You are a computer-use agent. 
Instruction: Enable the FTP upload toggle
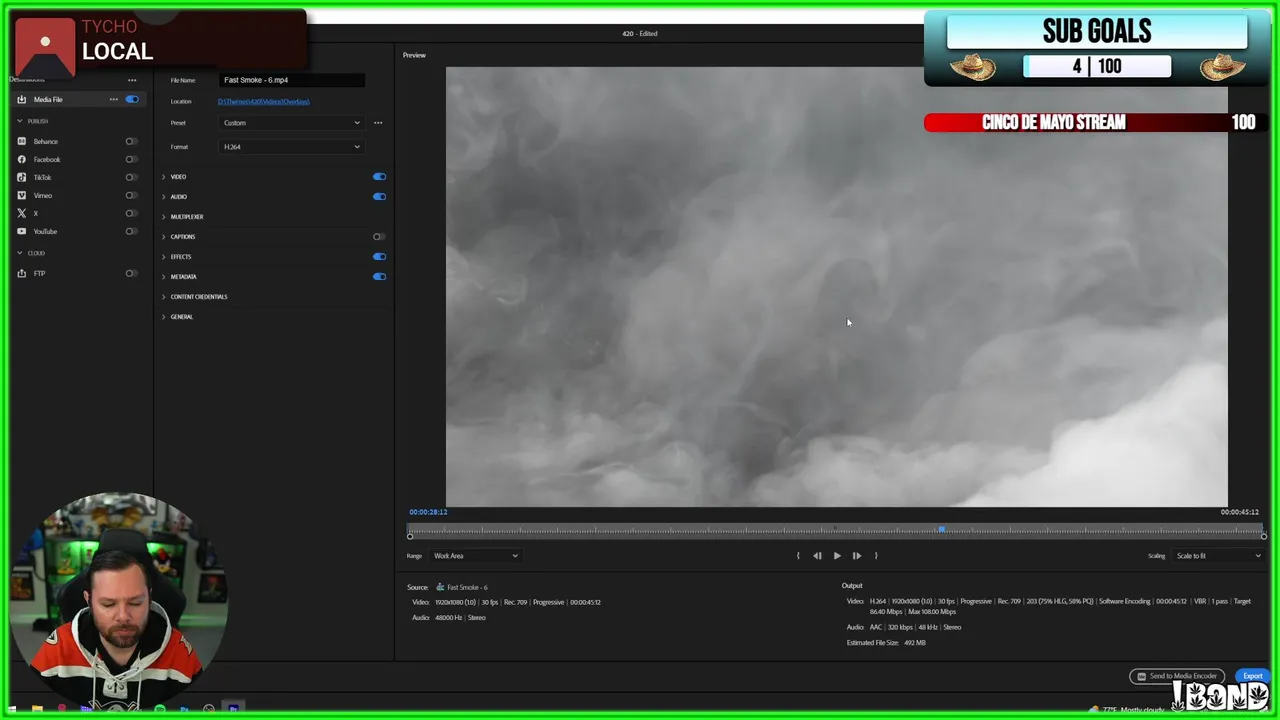[131, 273]
